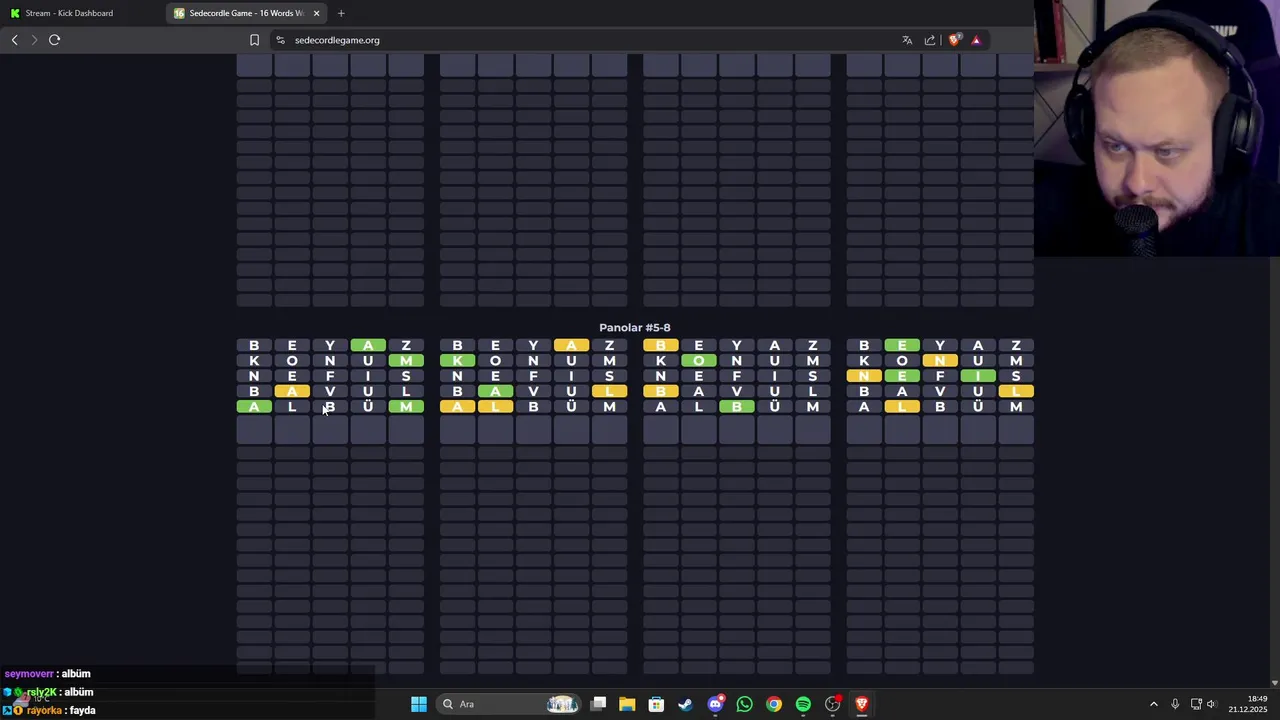The image size is (1280, 720).
Task: Click green I tile in rightmost board's NEFIS row
Action: tap(978, 376)
